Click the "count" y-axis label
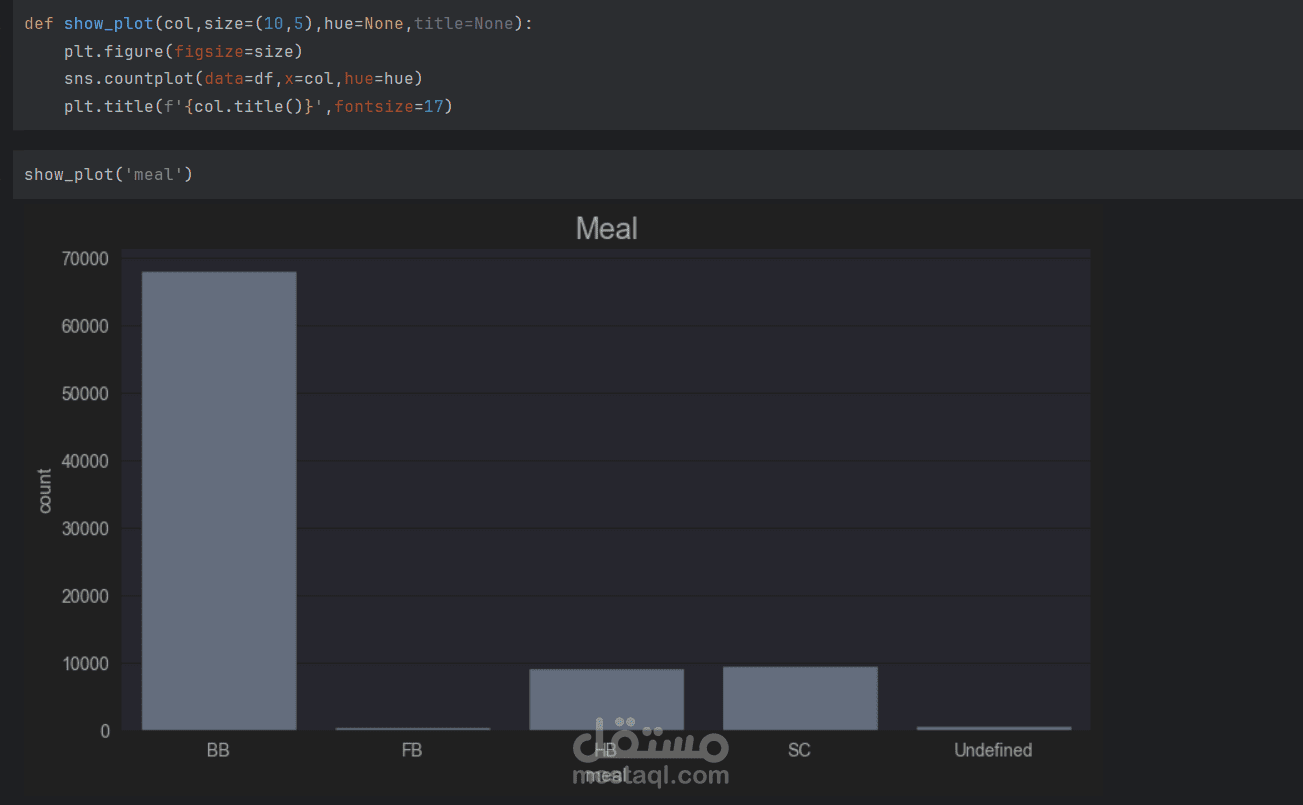 pos(44,491)
